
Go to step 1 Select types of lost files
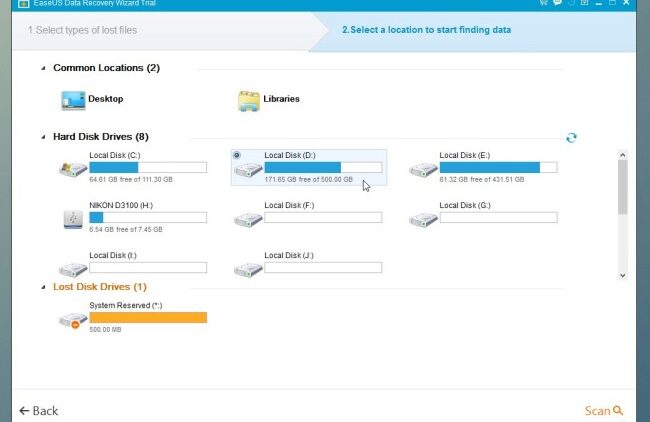click(x=83, y=30)
